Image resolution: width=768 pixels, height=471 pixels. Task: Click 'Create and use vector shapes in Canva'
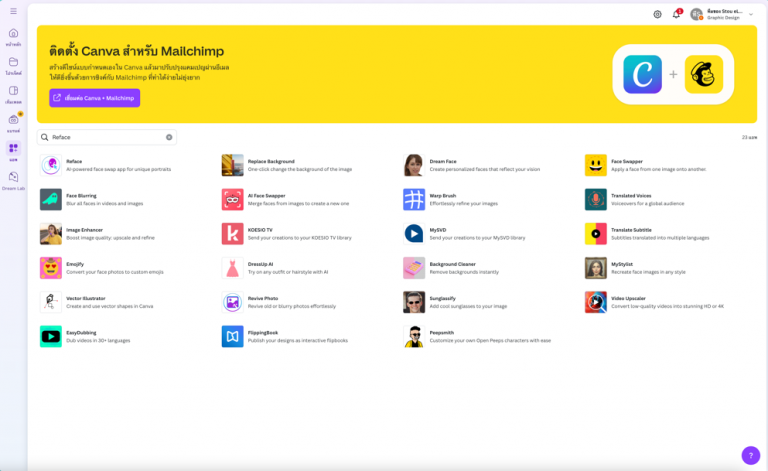point(110,306)
